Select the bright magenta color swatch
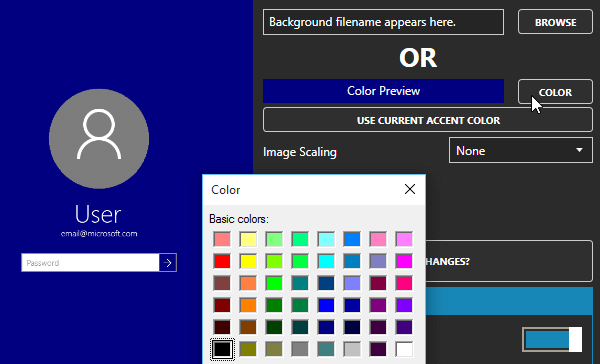This screenshot has width=600, height=364. point(404,261)
